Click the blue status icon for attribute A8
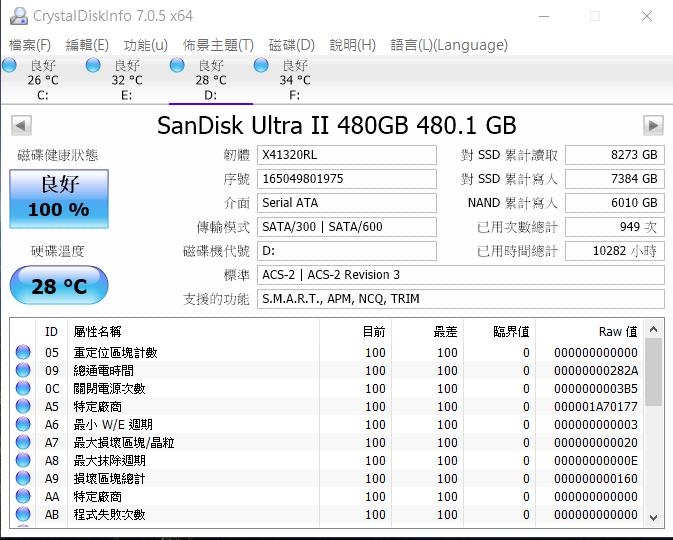 [23, 460]
